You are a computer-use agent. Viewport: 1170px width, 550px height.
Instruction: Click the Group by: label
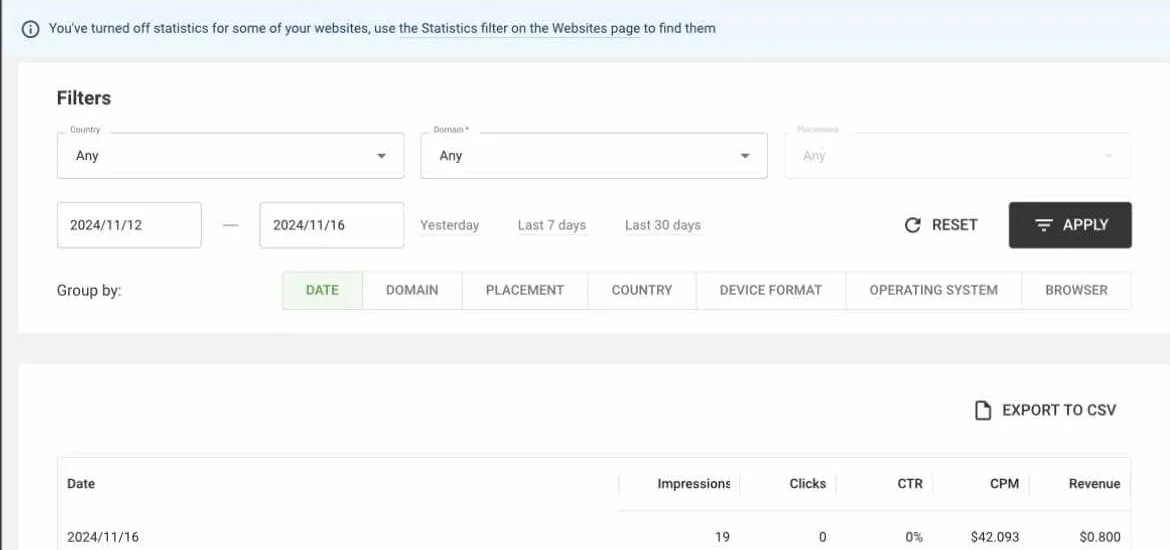pos(89,290)
